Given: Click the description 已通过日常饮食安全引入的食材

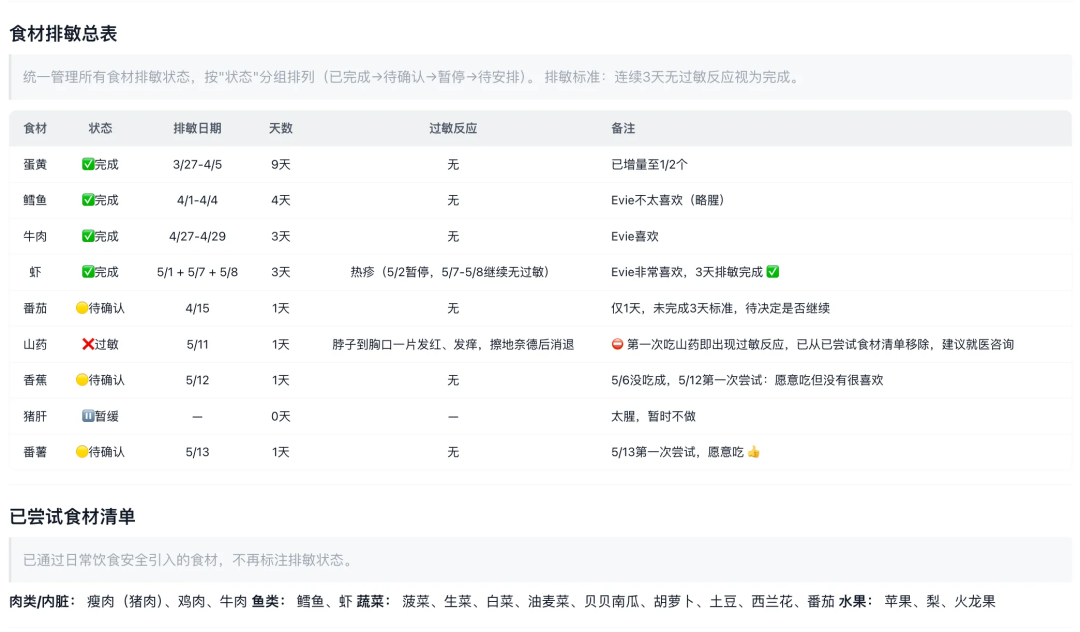Looking at the screenshot, I should tap(189, 560).
